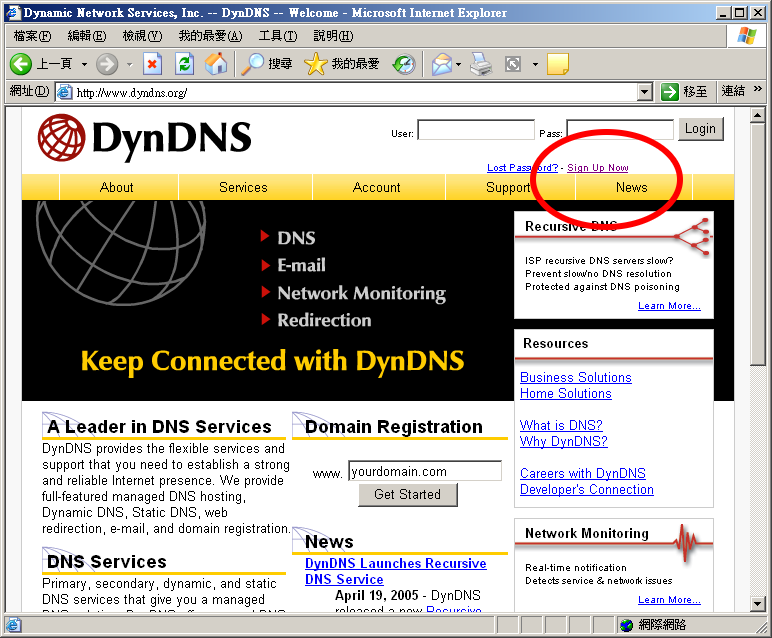Screen dimensions: 772x638
Task: Click the Print icon in toolbar
Action: (481, 64)
